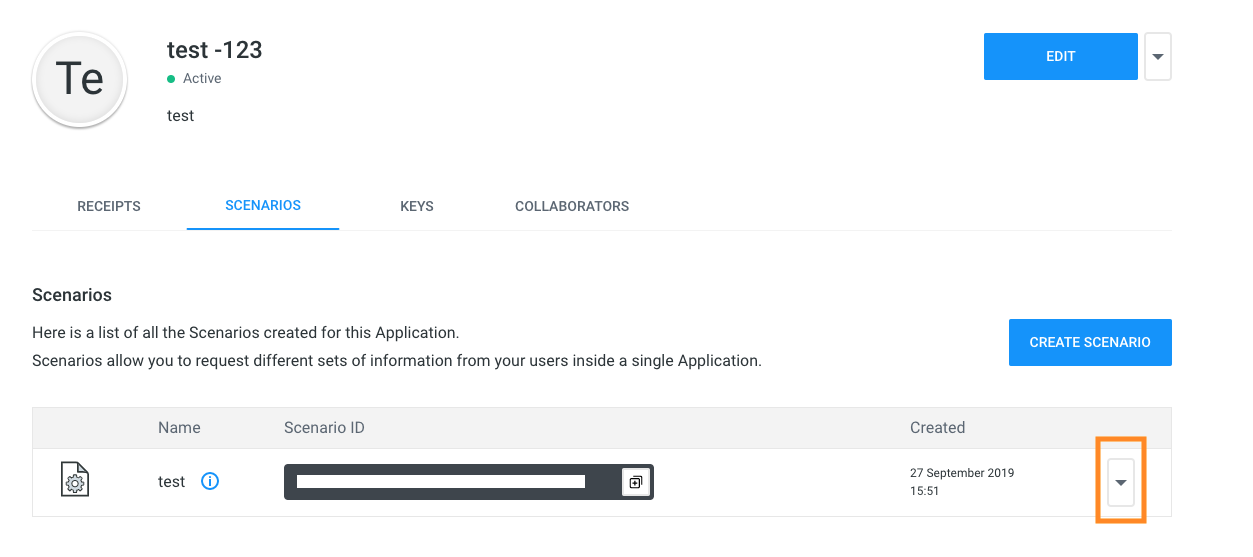
Task: Click the "test" description under the title
Action: [x=180, y=116]
